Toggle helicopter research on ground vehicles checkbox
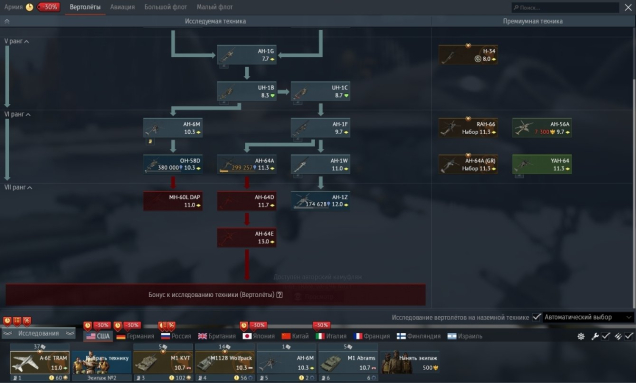The height and width of the screenshot is (383, 636). click(x=537, y=317)
